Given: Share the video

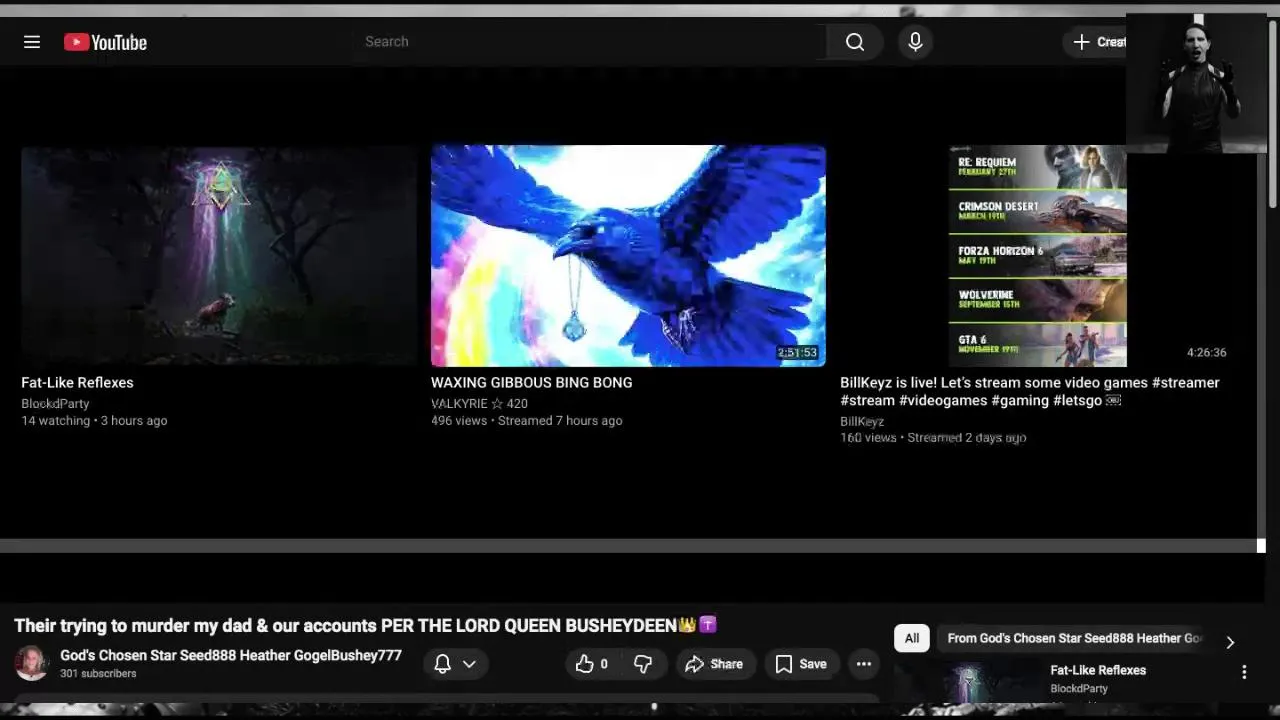Looking at the screenshot, I should point(714,664).
